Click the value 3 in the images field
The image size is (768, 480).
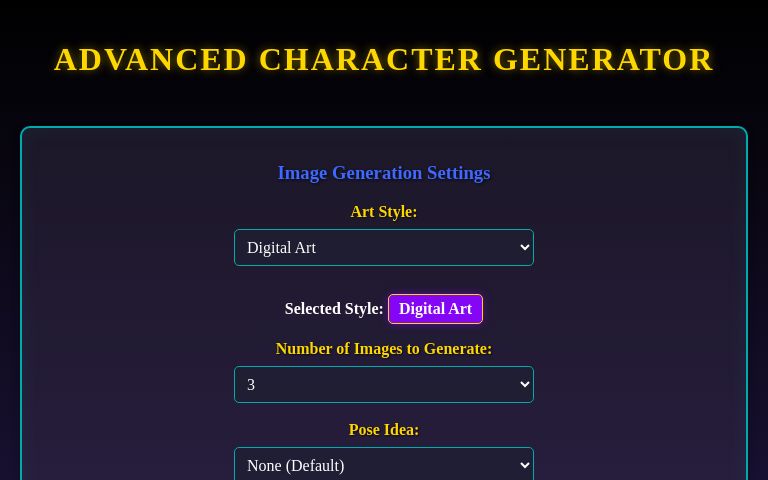[x=251, y=385]
